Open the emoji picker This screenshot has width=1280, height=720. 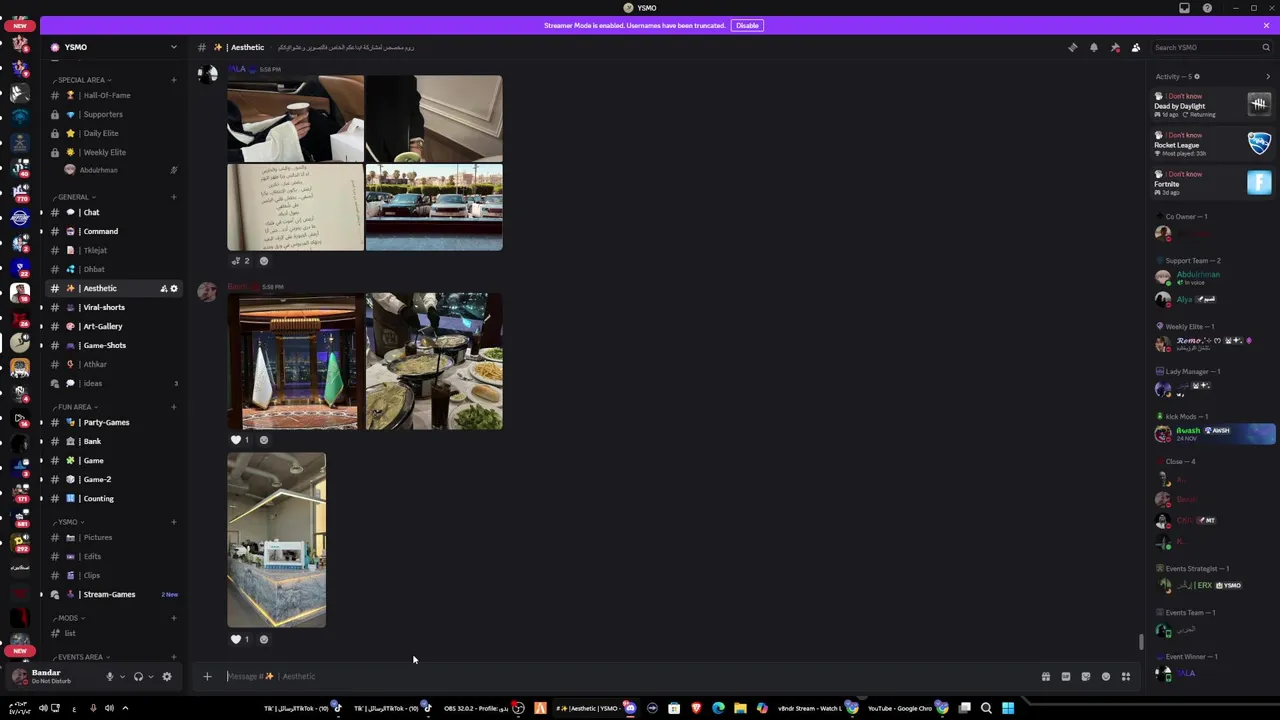[1106, 677]
